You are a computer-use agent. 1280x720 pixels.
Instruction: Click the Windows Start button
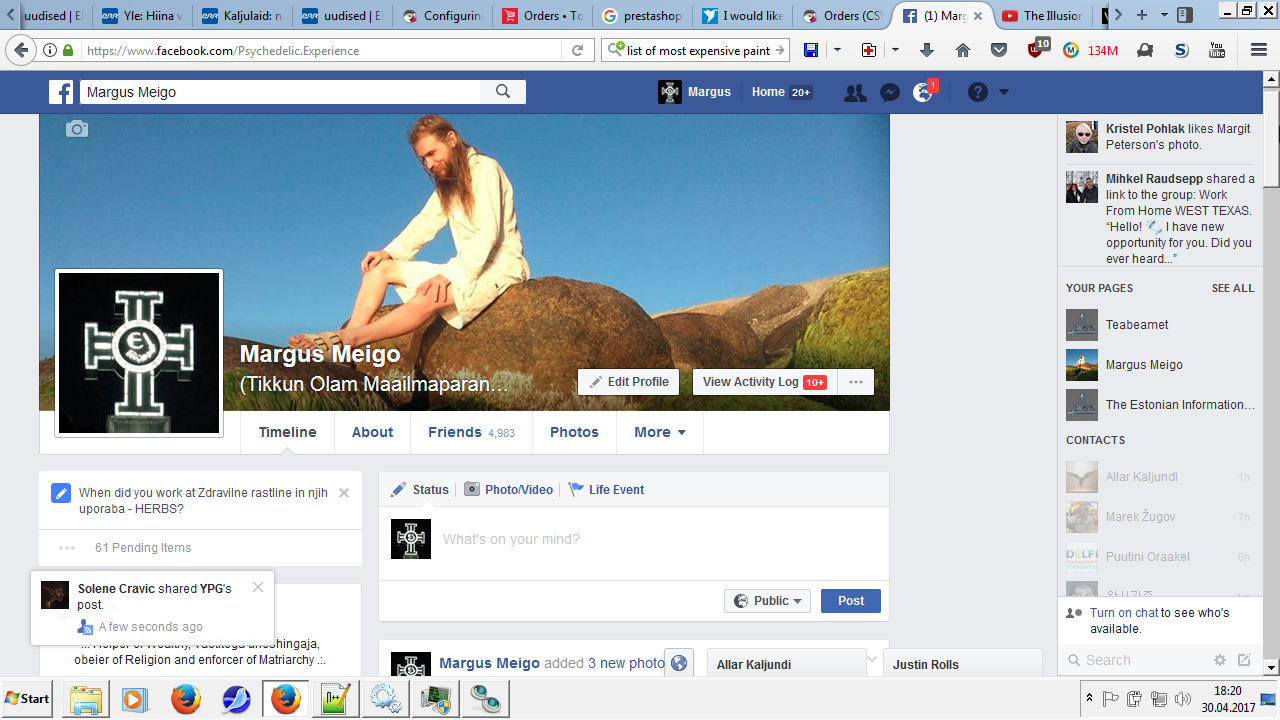pos(28,698)
